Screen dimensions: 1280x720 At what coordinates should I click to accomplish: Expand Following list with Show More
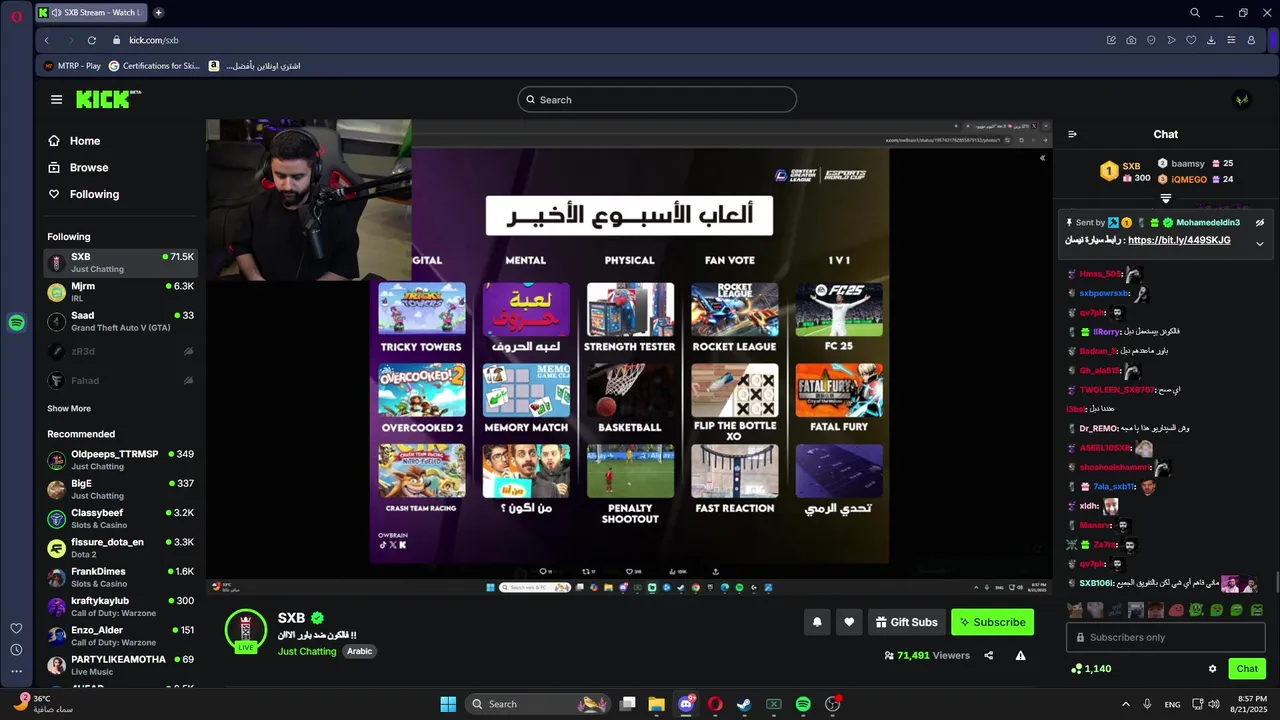coord(69,408)
